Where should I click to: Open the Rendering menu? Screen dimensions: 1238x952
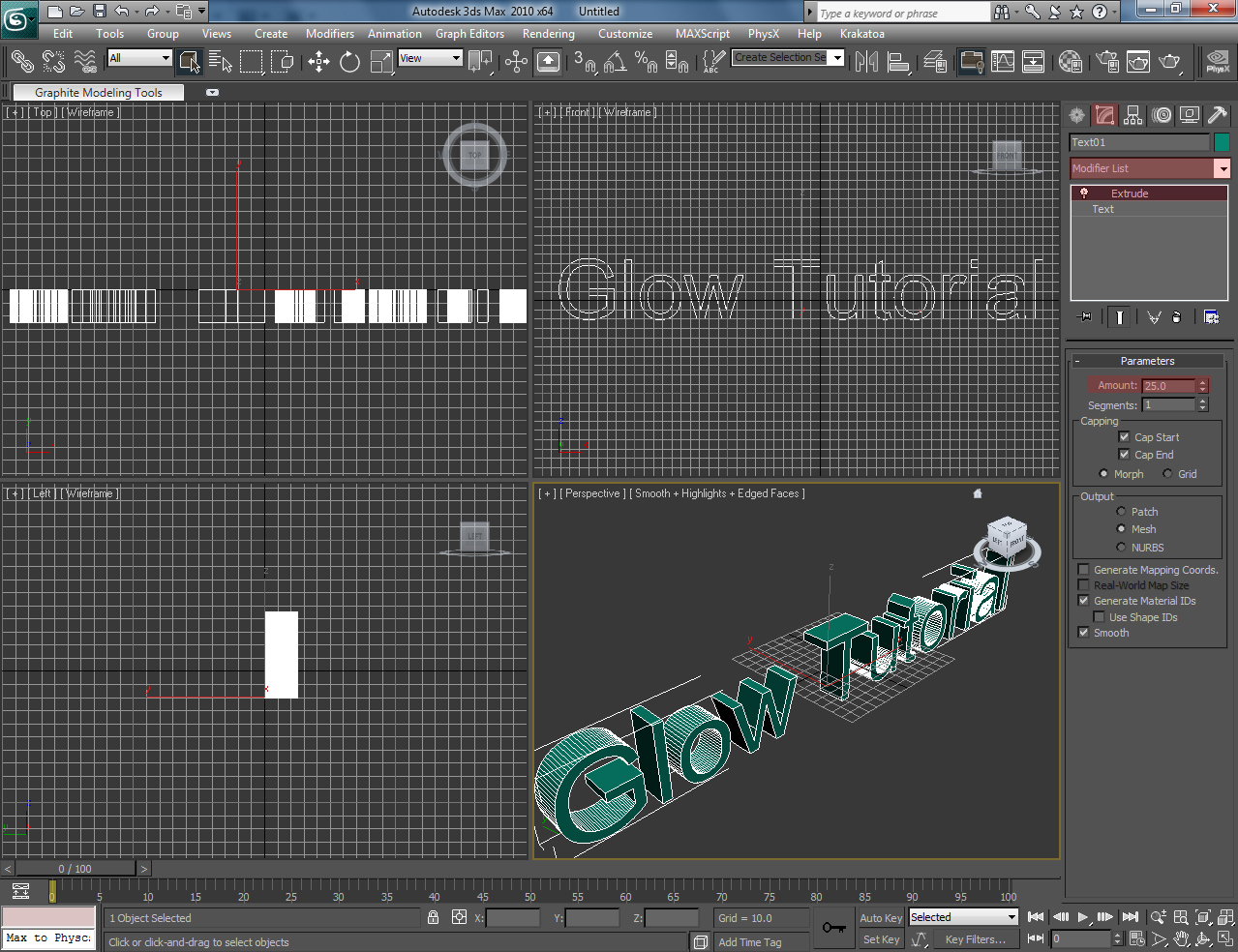pos(548,33)
